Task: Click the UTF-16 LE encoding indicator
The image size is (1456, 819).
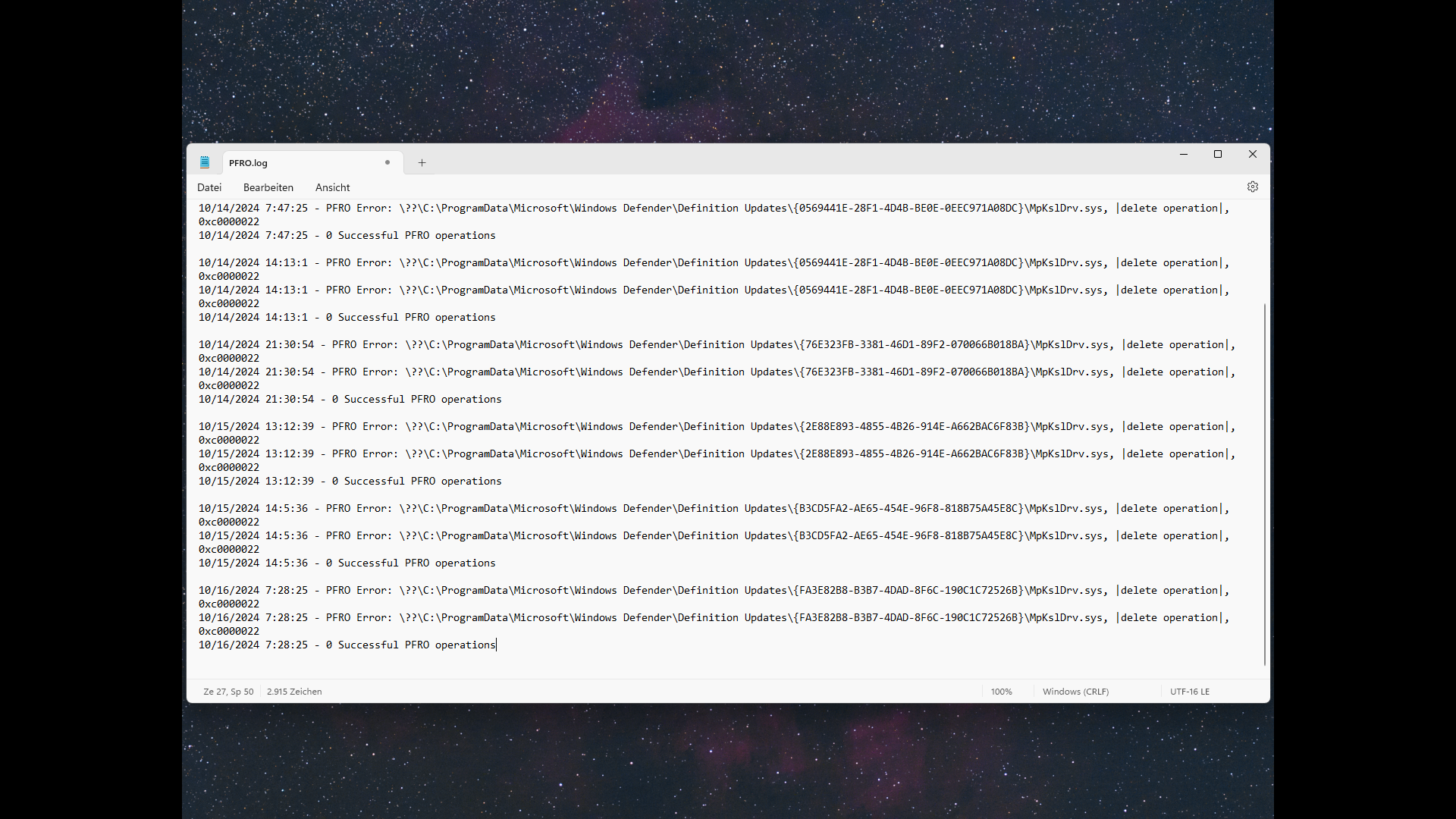Action: [1189, 692]
